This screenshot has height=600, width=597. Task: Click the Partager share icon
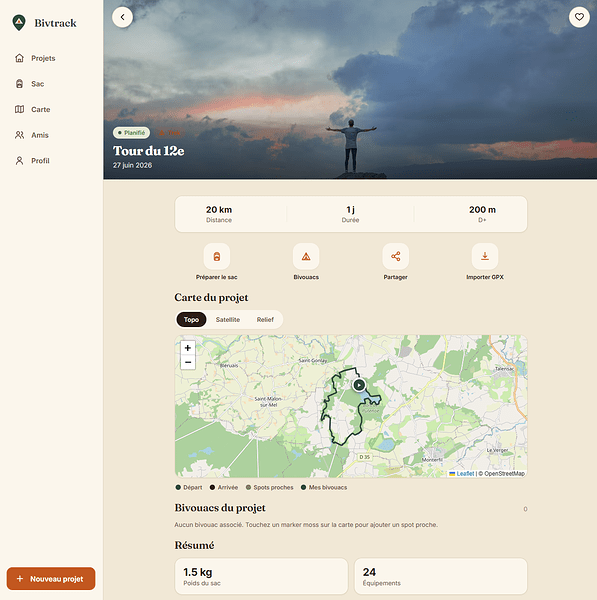[x=396, y=256]
